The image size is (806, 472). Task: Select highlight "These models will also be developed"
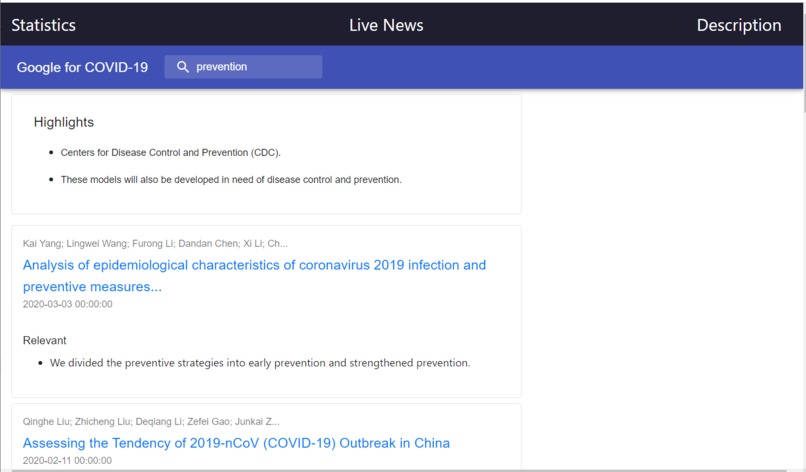[231, 180]
